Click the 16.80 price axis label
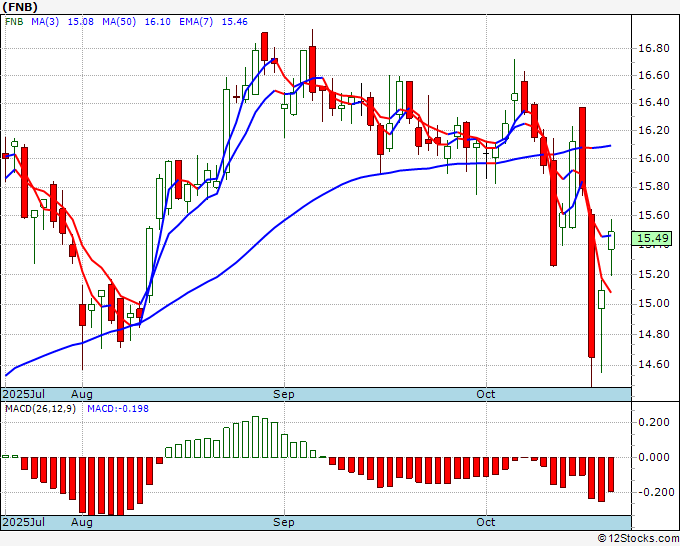This screenshot has width=680, height=546. click(x=654, y=48)
